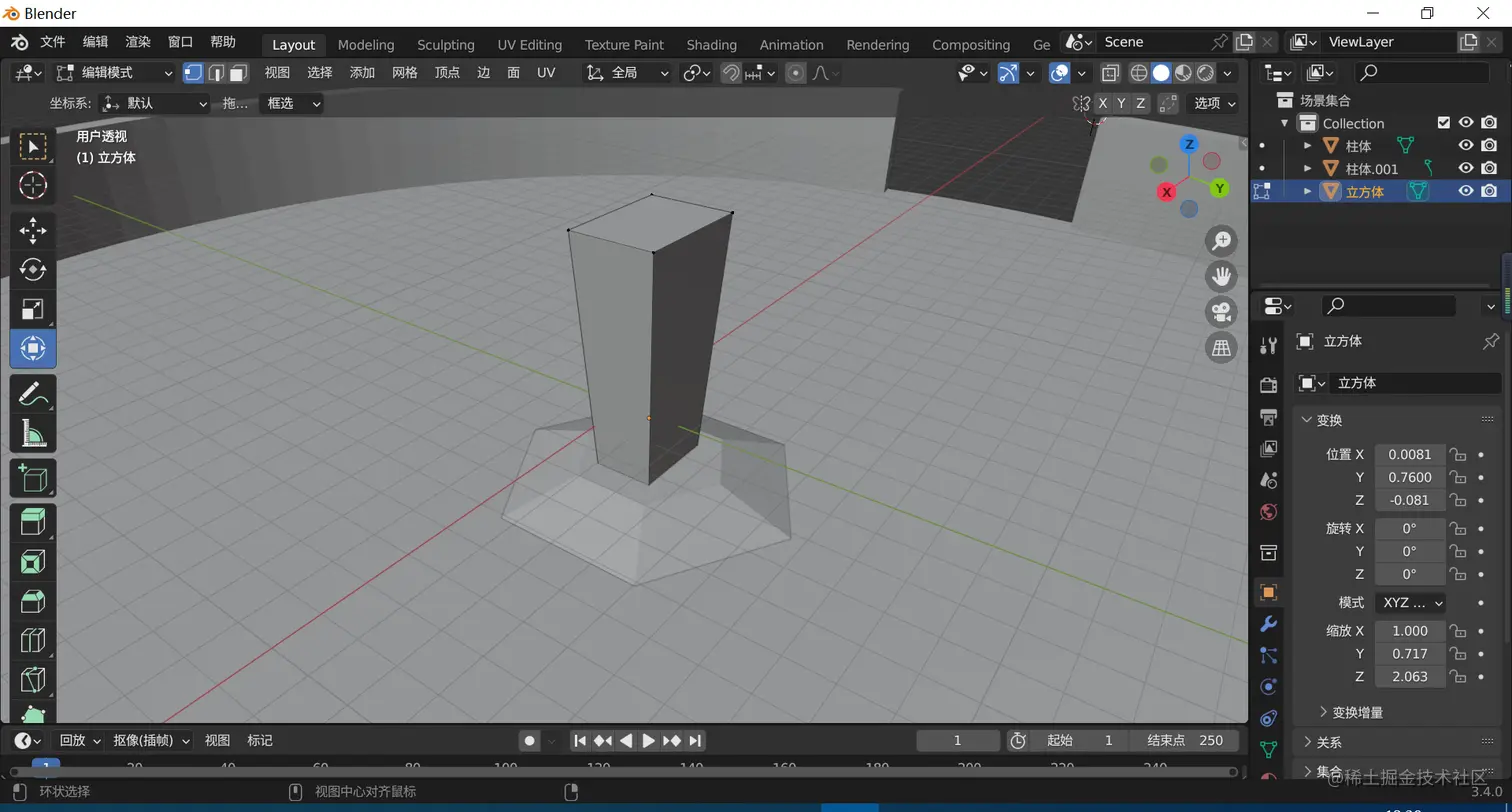Select the Measure tool
This screenshot has height=812, width=1512.
click(33, 434)
